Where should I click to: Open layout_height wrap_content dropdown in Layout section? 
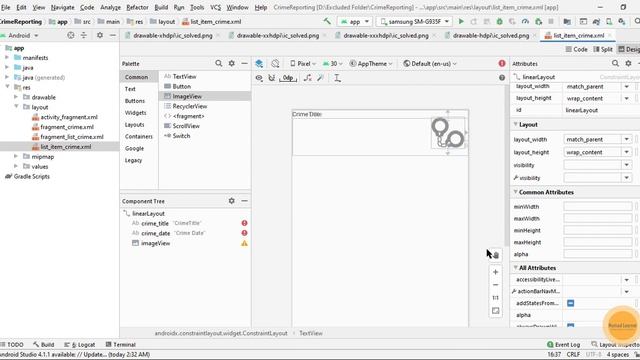tap(627, 152)
